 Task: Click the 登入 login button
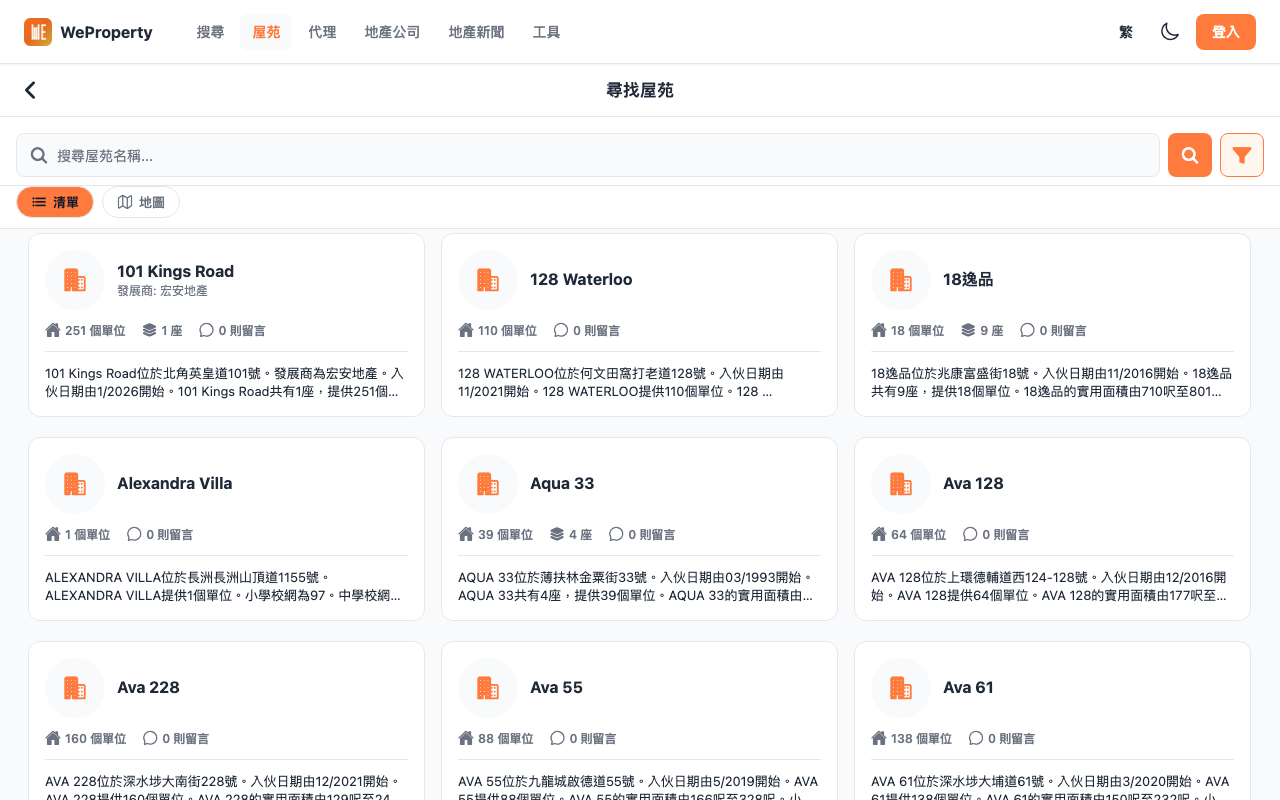pyautogui.click(x=1226, y=32)
